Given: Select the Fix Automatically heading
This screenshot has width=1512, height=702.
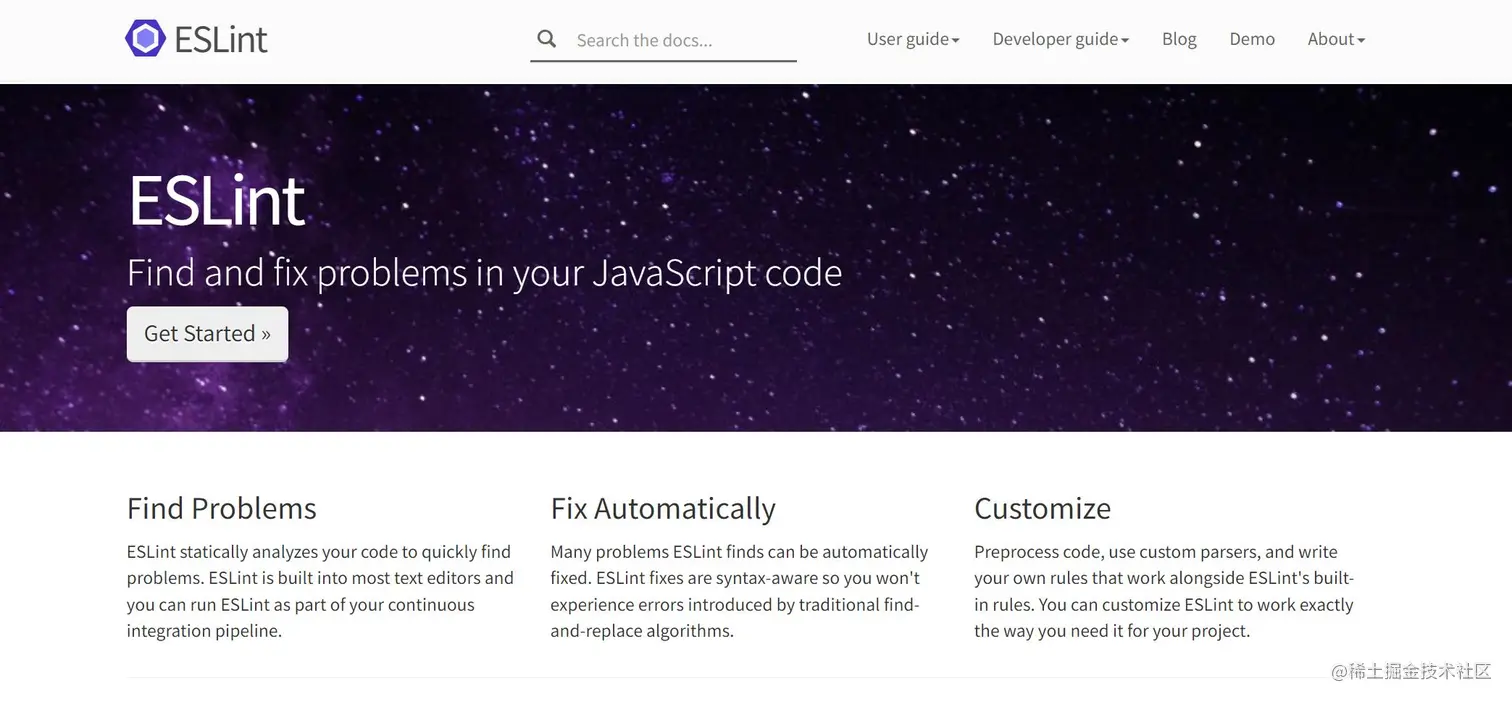Looking at the screenshot, I should click(x=663, y=508).
